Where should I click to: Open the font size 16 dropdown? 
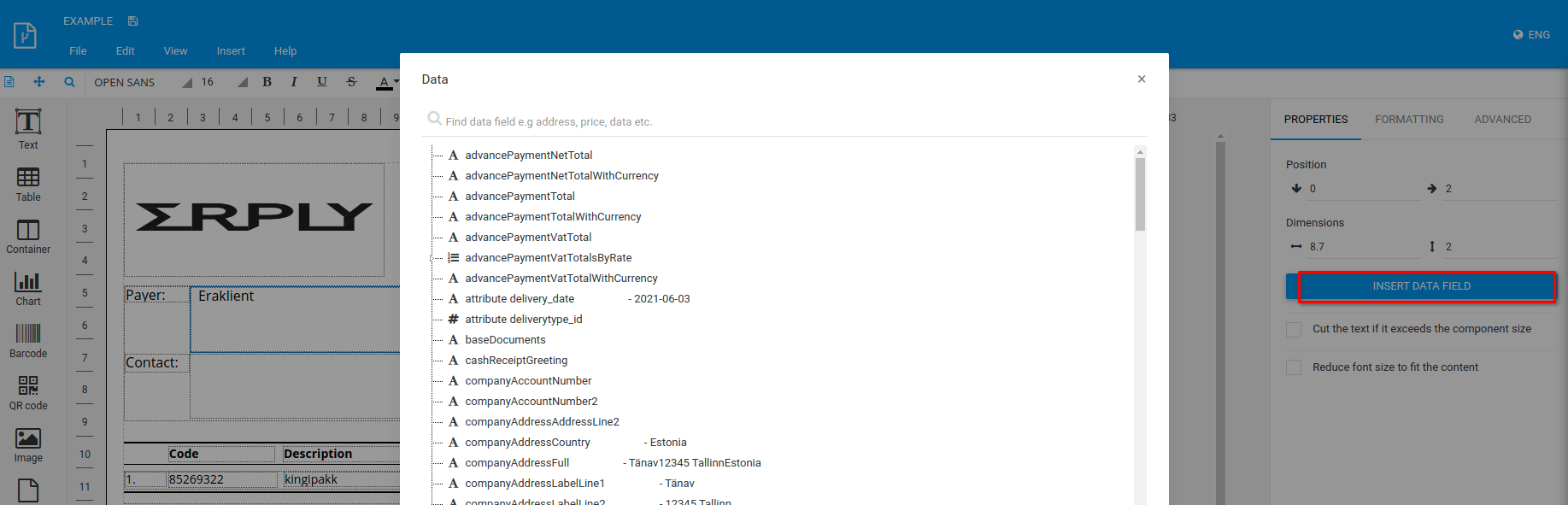(x=224, y=82)
